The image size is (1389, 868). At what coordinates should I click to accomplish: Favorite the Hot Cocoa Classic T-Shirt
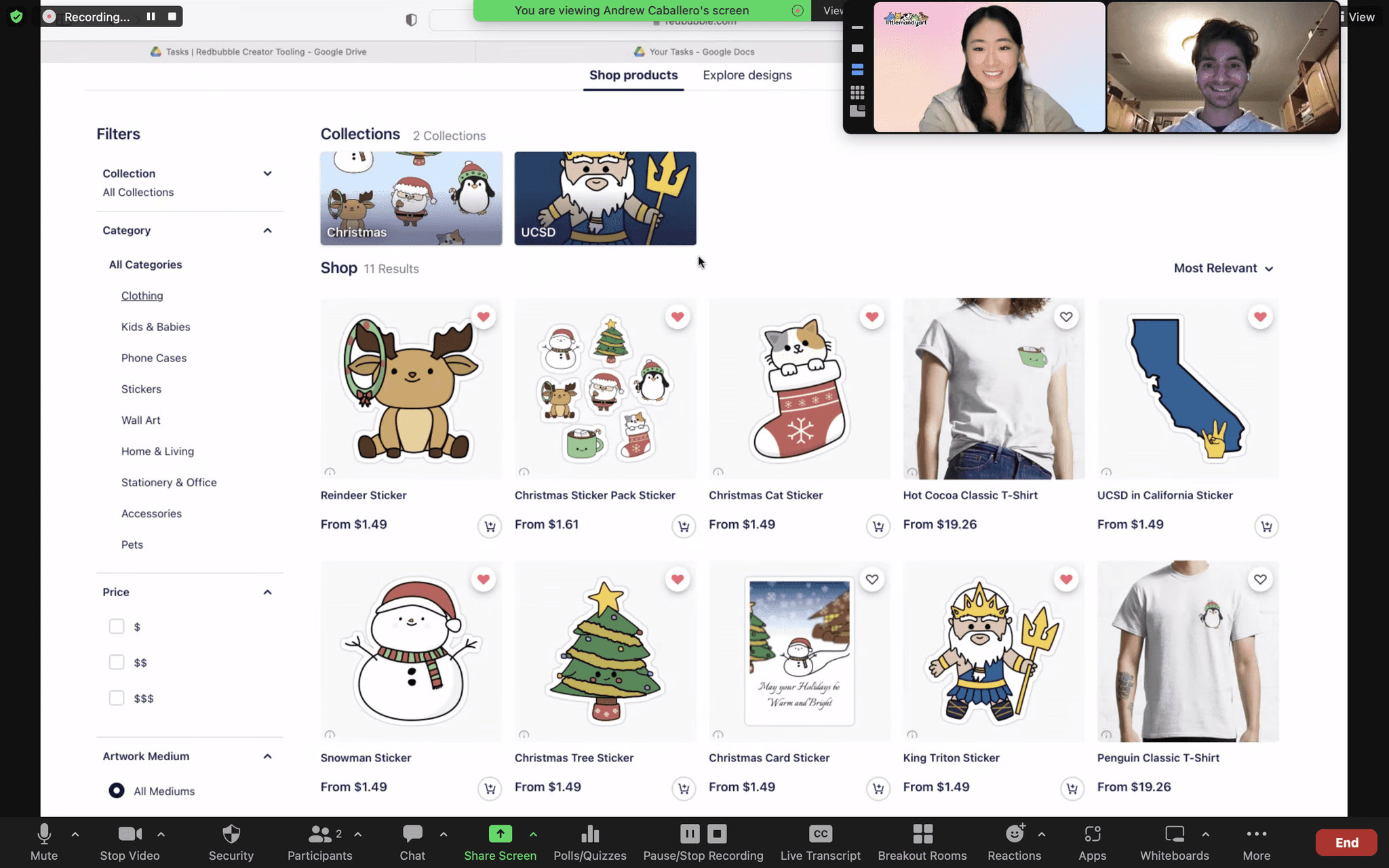pyautogui.click(x=1065, y=317)
